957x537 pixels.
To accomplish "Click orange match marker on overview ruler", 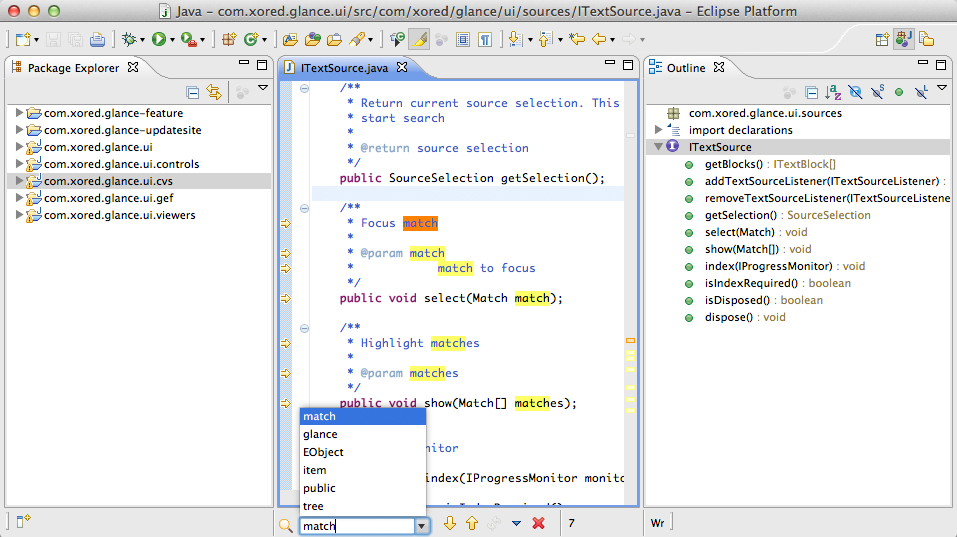I will click(630, 342).
